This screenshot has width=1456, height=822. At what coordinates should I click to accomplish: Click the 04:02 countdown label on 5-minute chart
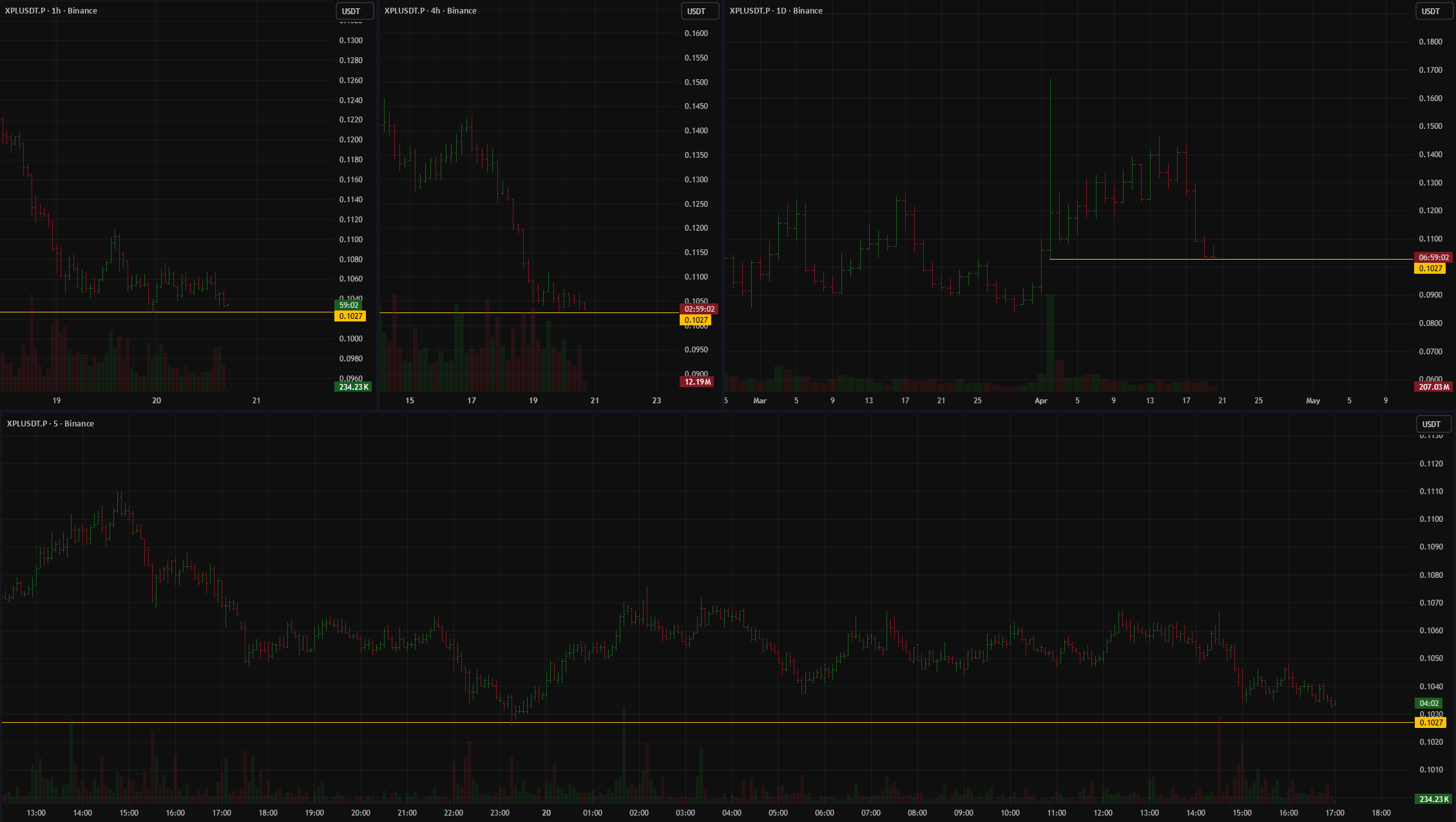(x=1429, y=703)
